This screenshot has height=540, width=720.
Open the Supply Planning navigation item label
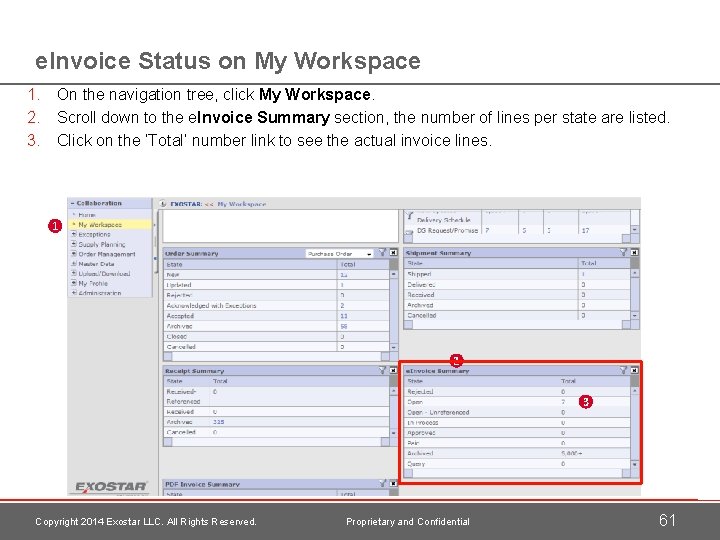tap(101, 244)
